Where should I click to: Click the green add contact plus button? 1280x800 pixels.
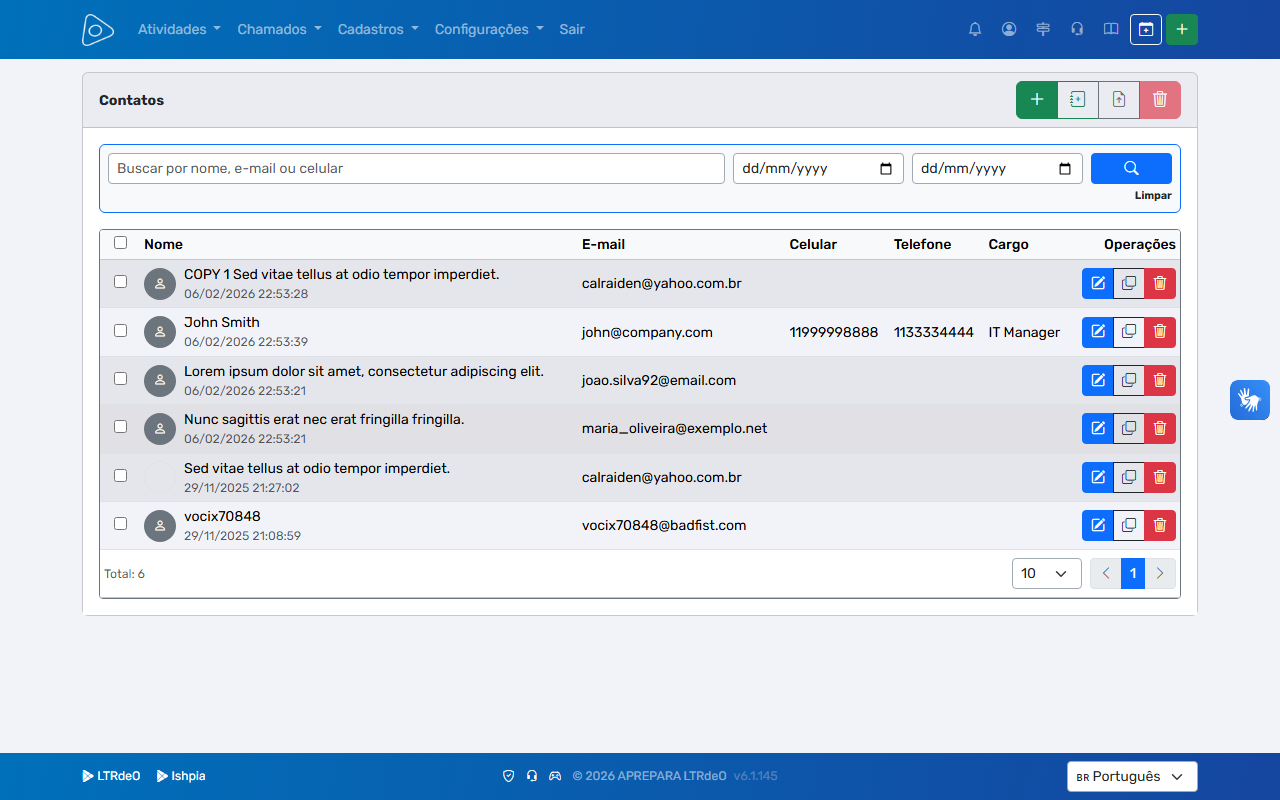[1037, 100]
